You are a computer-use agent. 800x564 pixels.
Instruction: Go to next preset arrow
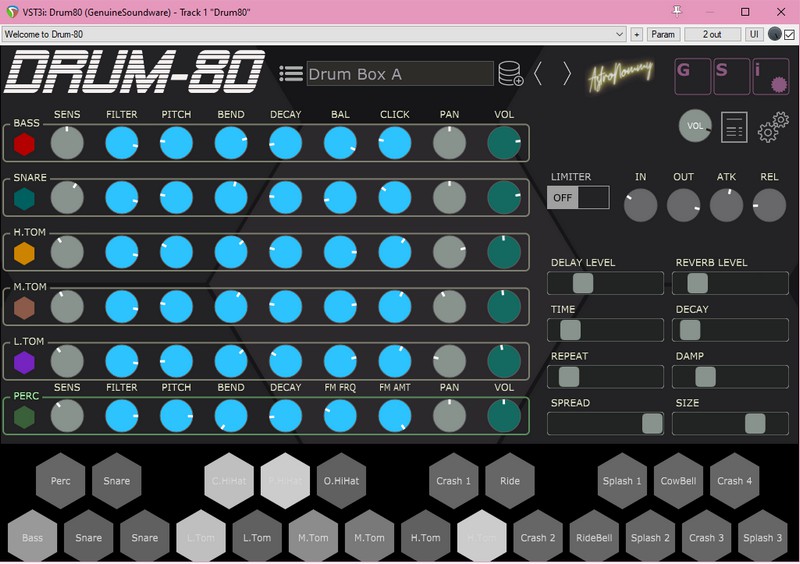click(x=566, y=74)
